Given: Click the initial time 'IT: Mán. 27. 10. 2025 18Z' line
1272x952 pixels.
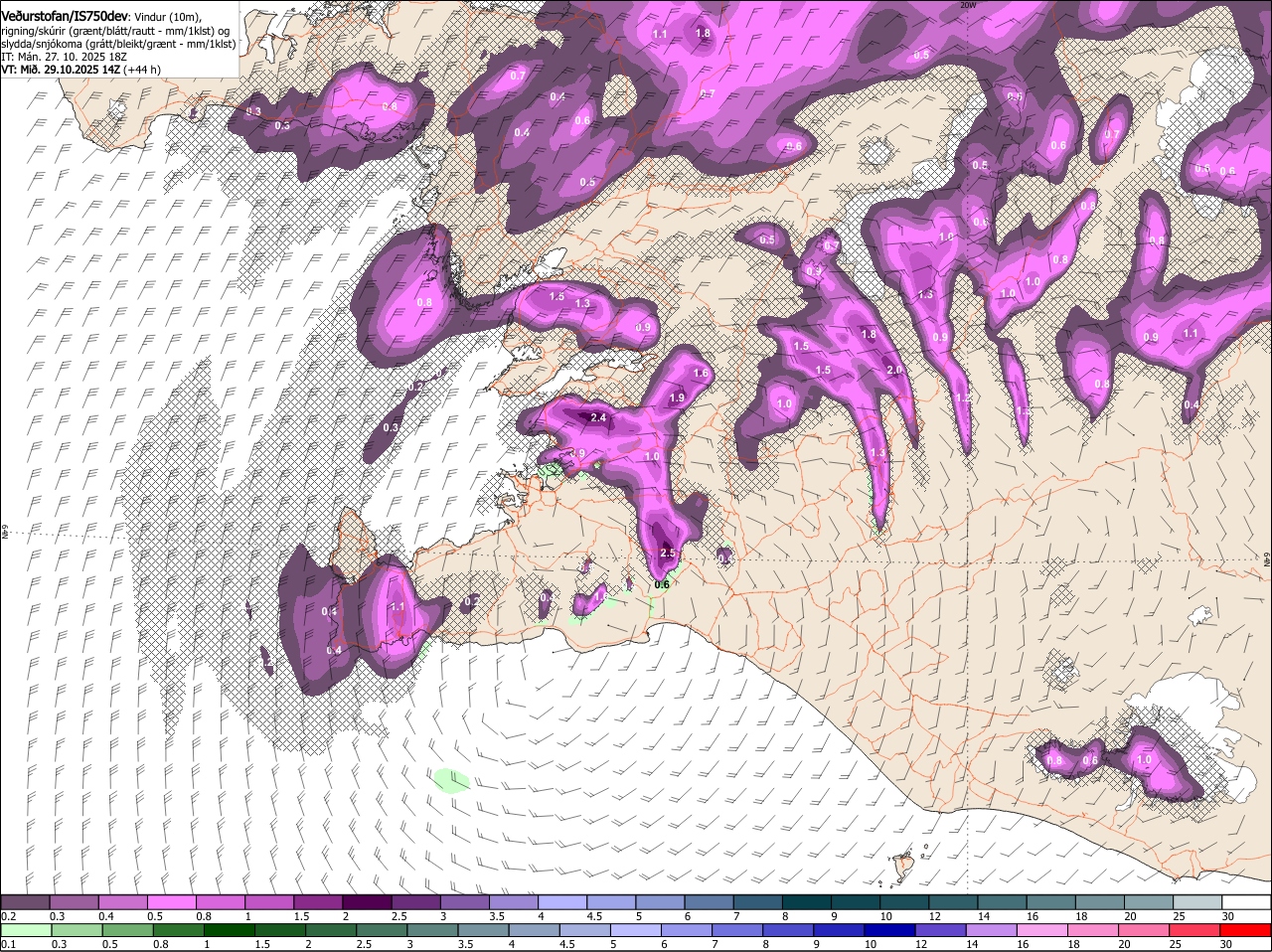Looking at the screenshot, I should tap(66, 57).
